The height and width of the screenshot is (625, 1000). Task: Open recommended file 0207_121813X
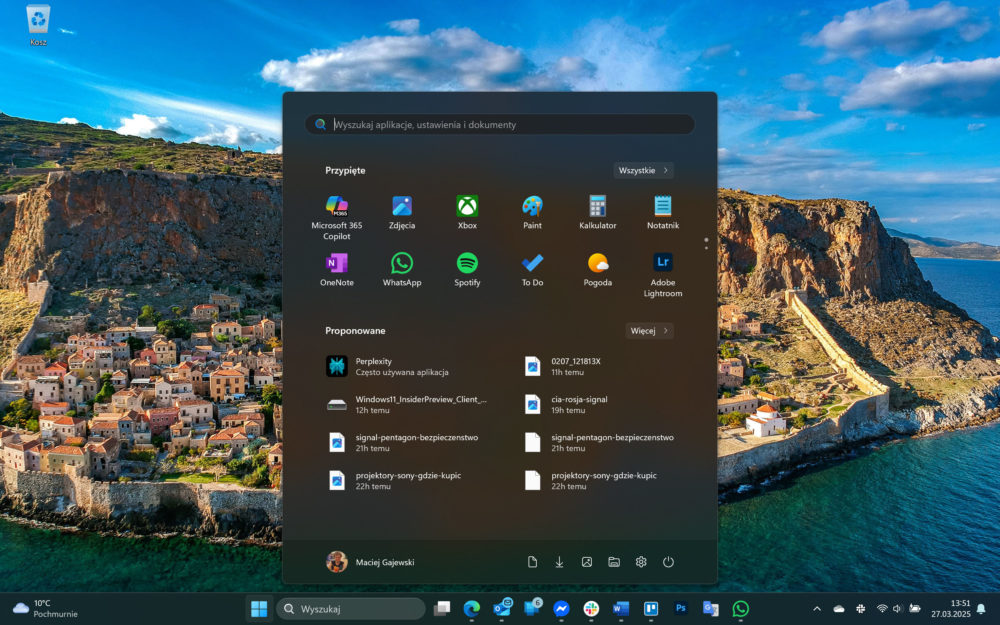click(x=599, y=366)
